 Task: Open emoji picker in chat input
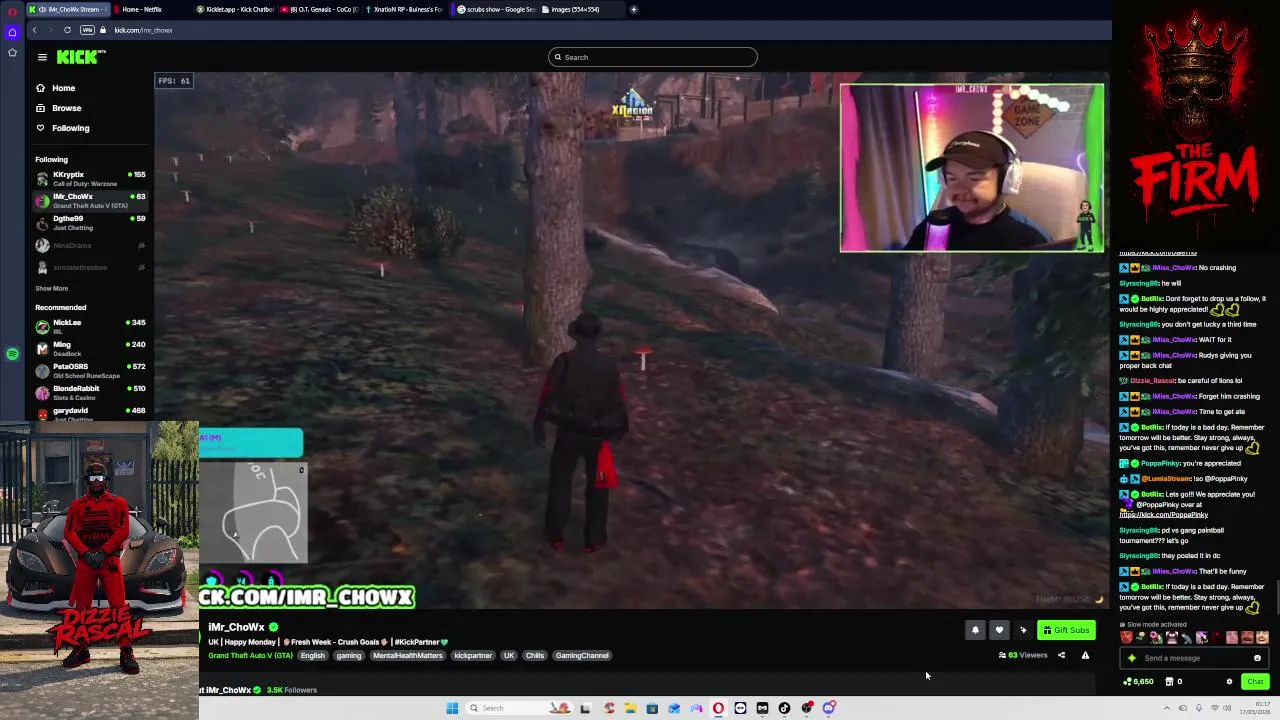[1257, 658]
